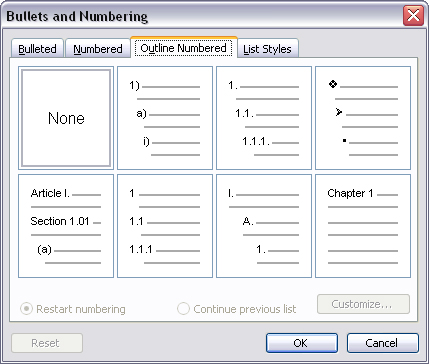This screenshot has width=429, height=364.
Task: Pick the 1, 1.1, 1.1.1 heading preset
Action: pyautogui.click(x=165, y=226)
